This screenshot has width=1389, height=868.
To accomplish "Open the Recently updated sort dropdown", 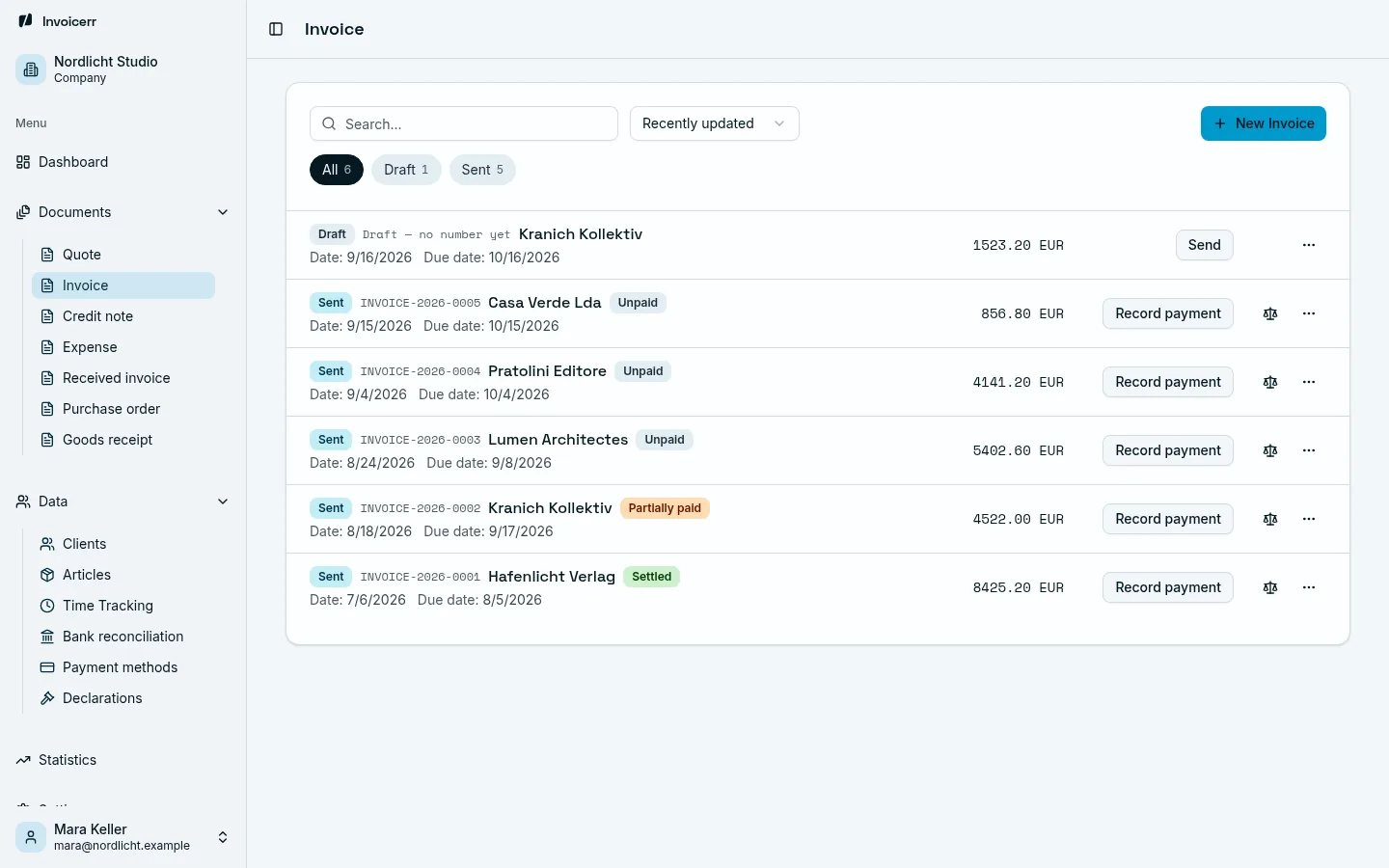I will coord(715,123).
